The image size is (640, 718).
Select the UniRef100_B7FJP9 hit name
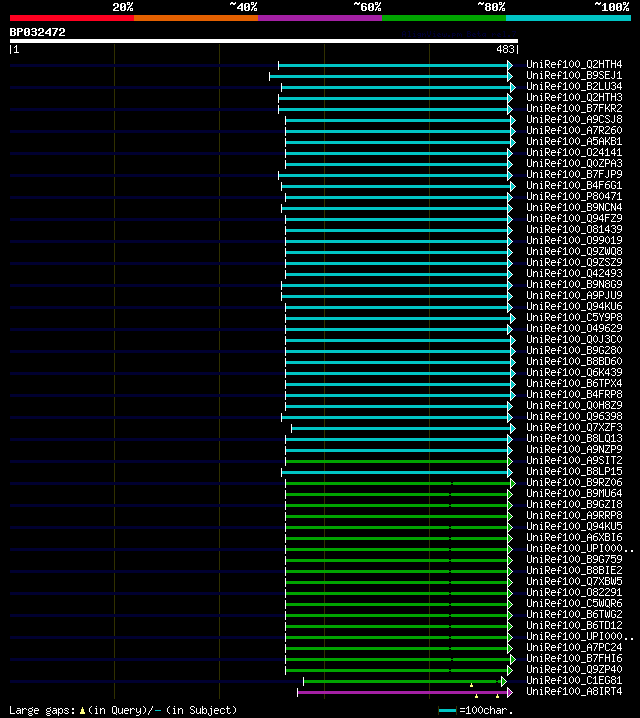tap(574, 174)
